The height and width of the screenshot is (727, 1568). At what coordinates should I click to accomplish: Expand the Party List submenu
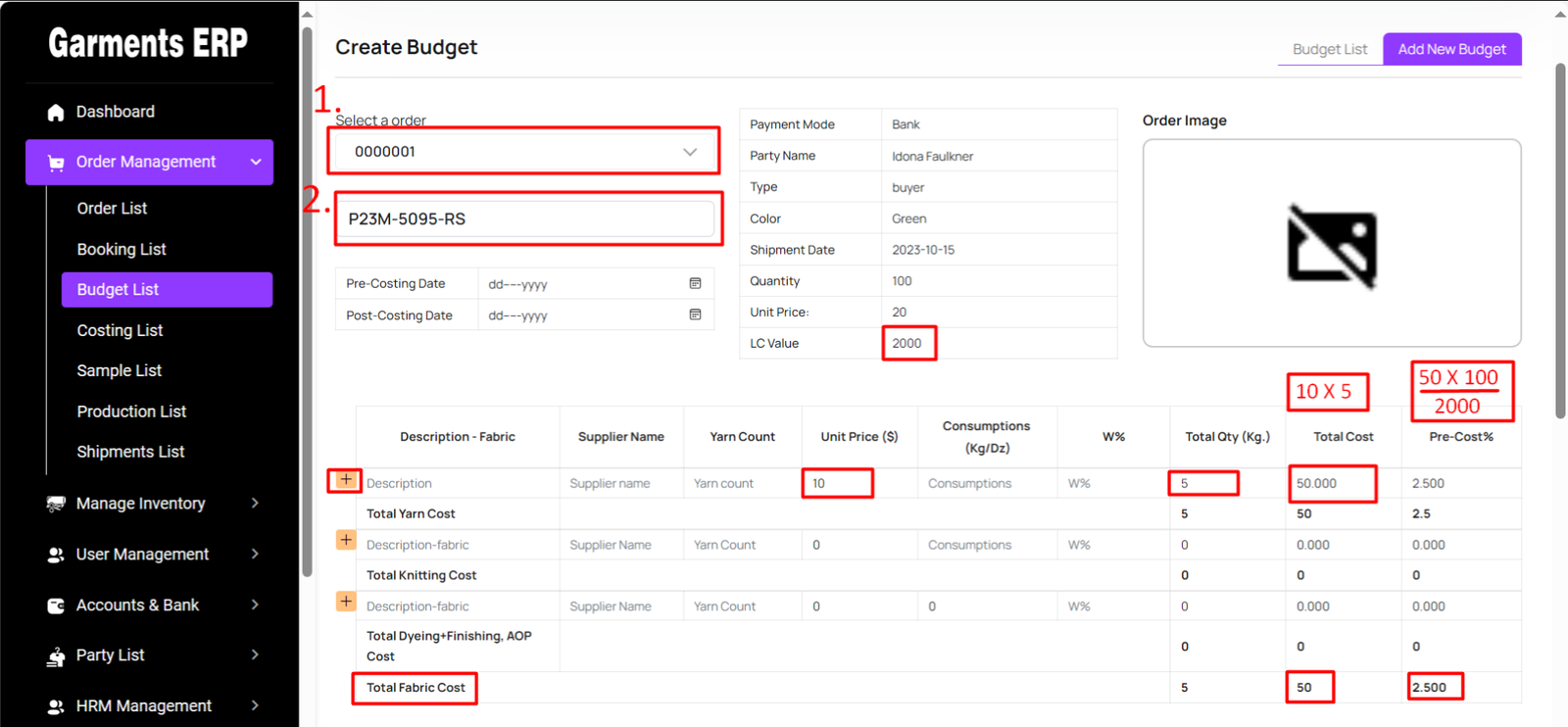point(255,654)
